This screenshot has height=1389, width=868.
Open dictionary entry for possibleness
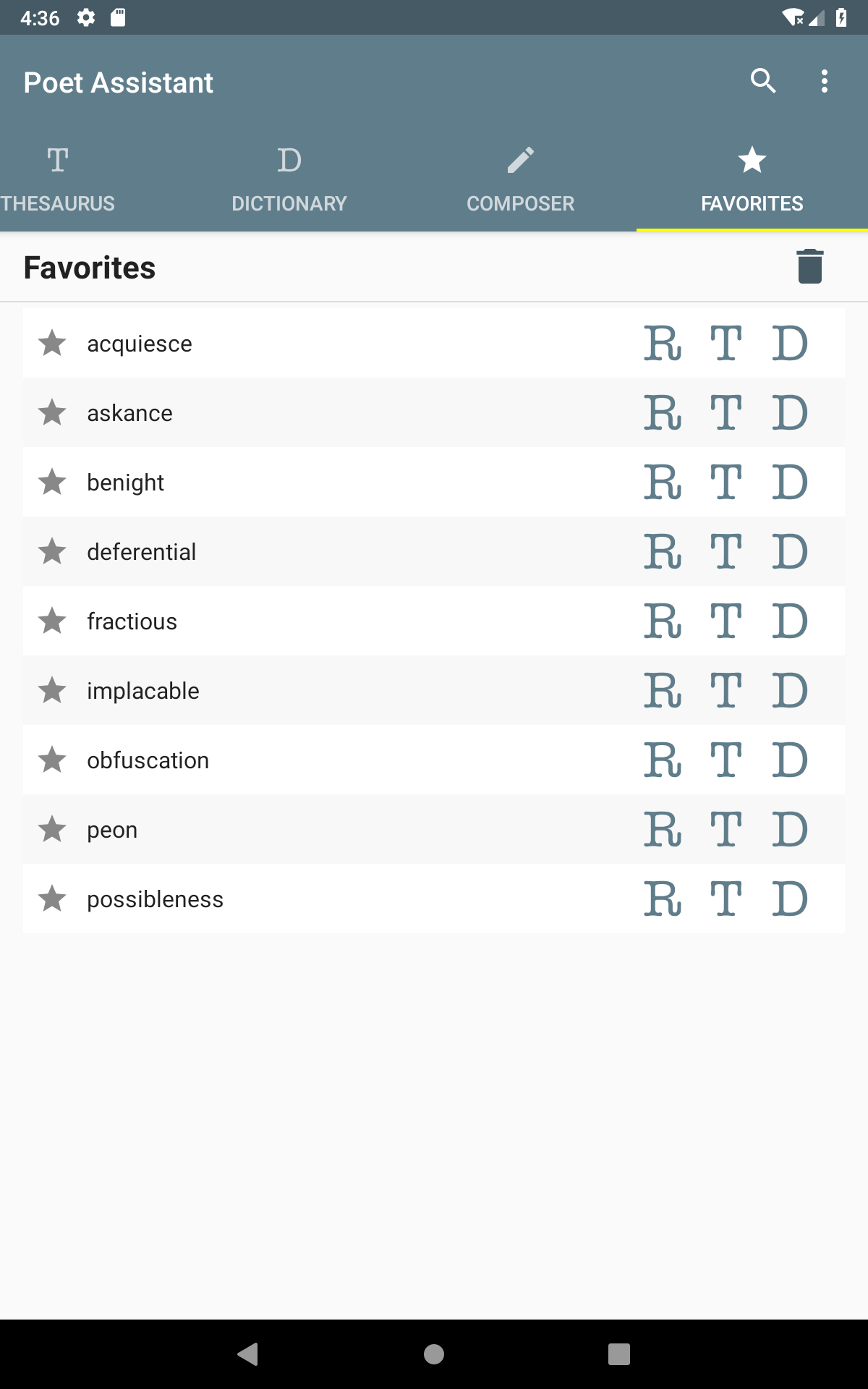pos(789,899)
